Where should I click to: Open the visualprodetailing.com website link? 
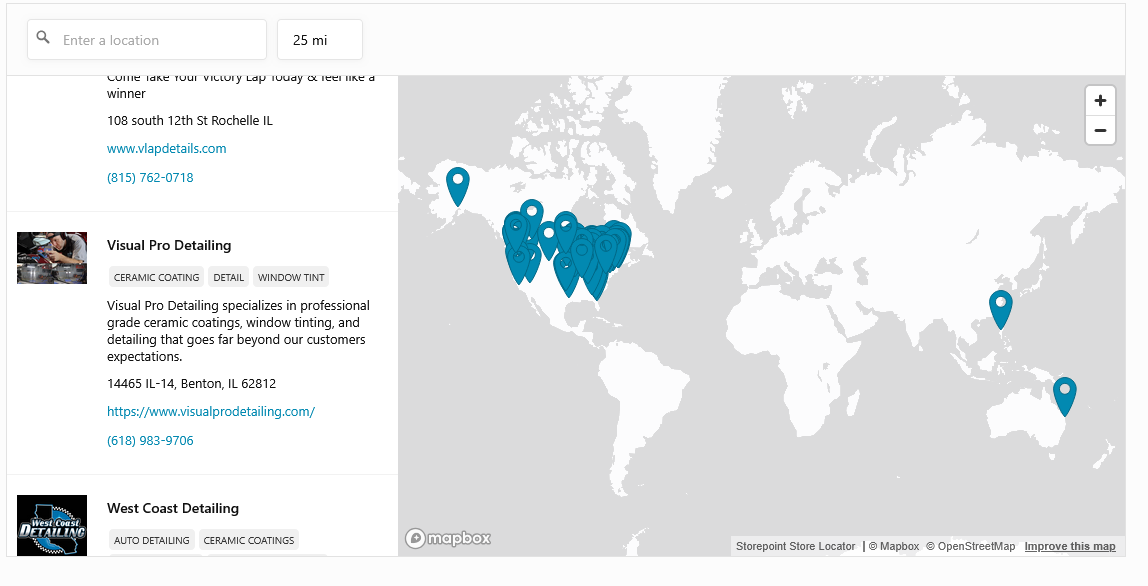click(x=211, y=412)
